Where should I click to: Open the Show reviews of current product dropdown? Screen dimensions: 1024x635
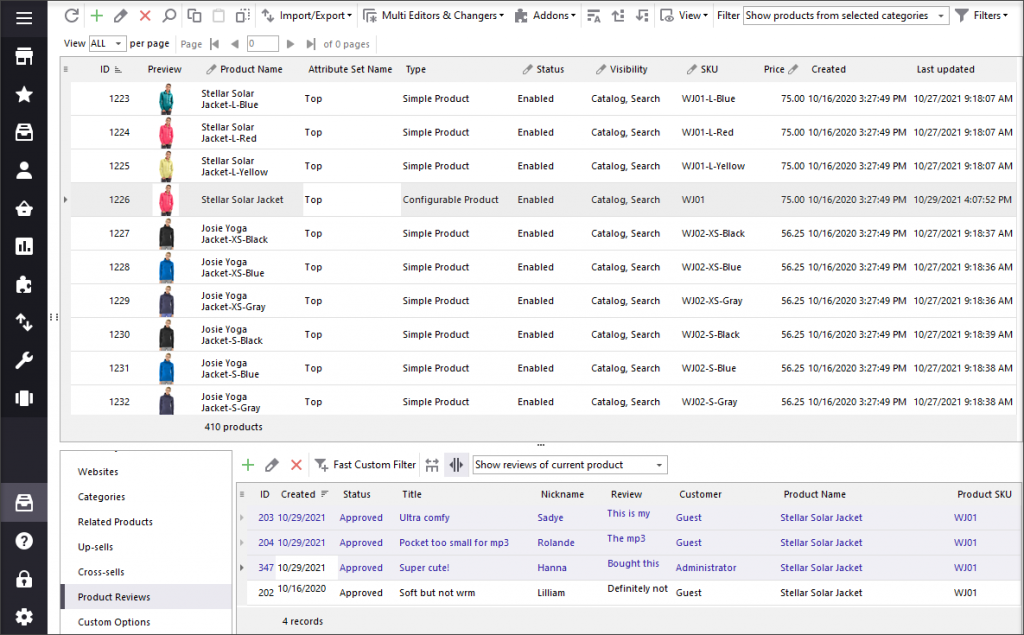click(569, 465)
